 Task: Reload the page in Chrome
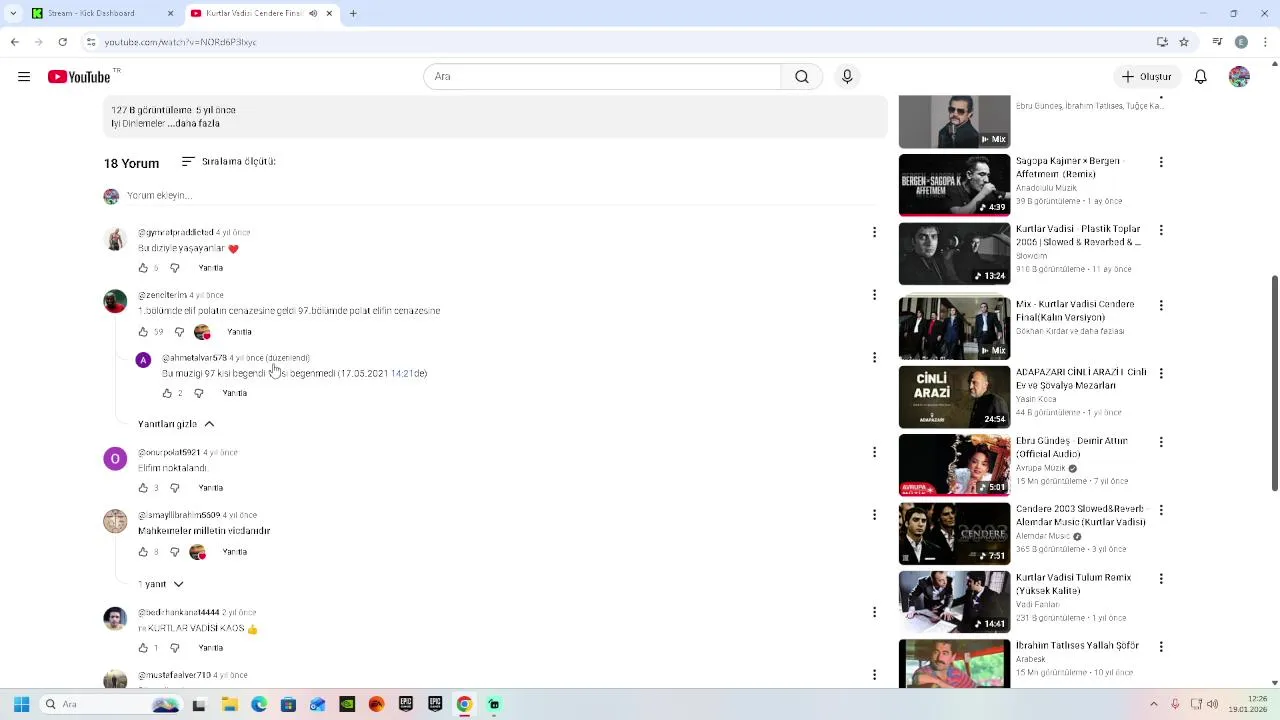[x=62, y=42]
